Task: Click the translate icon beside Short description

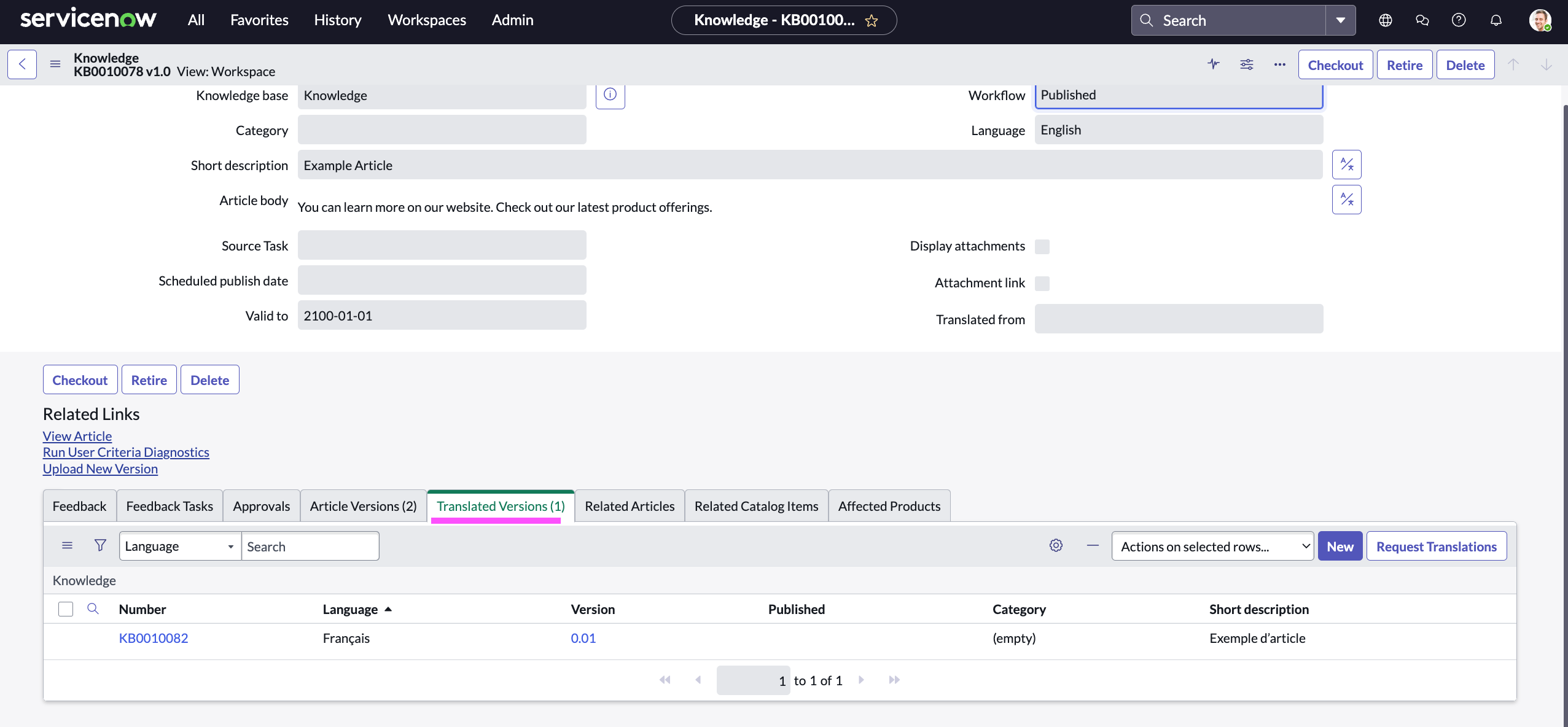Action: (1346, 165)
